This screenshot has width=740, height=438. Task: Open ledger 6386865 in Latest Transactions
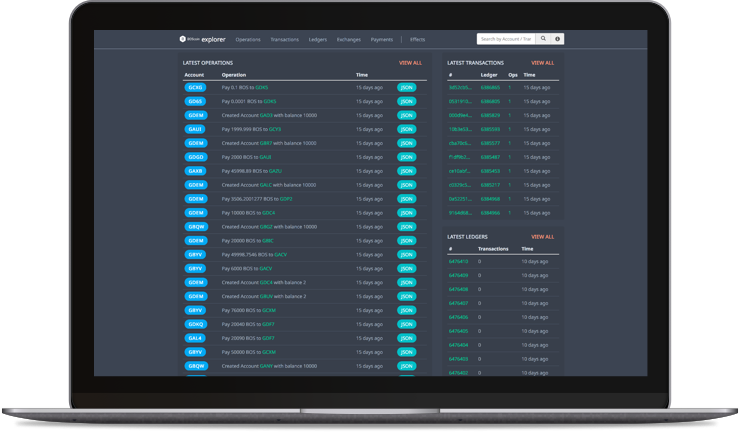[x=490, y=87]
